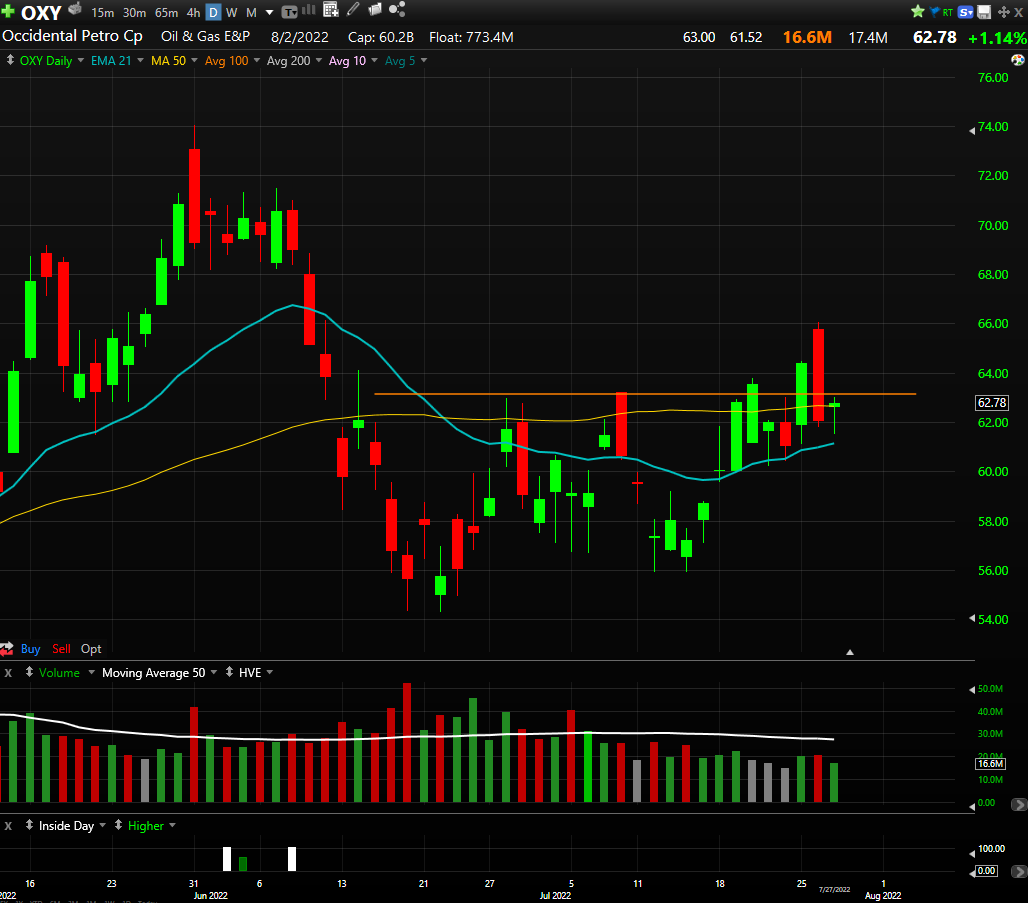
Task: Click the floppy disk save icon
Action: [x=984, y=12]
